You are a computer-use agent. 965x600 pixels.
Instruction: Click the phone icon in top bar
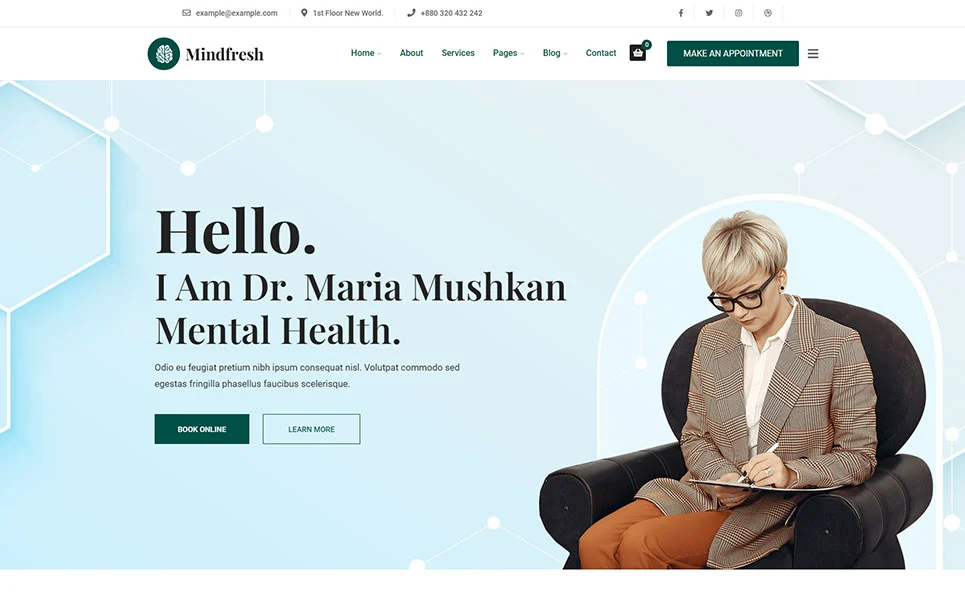[x=411, y=13]
